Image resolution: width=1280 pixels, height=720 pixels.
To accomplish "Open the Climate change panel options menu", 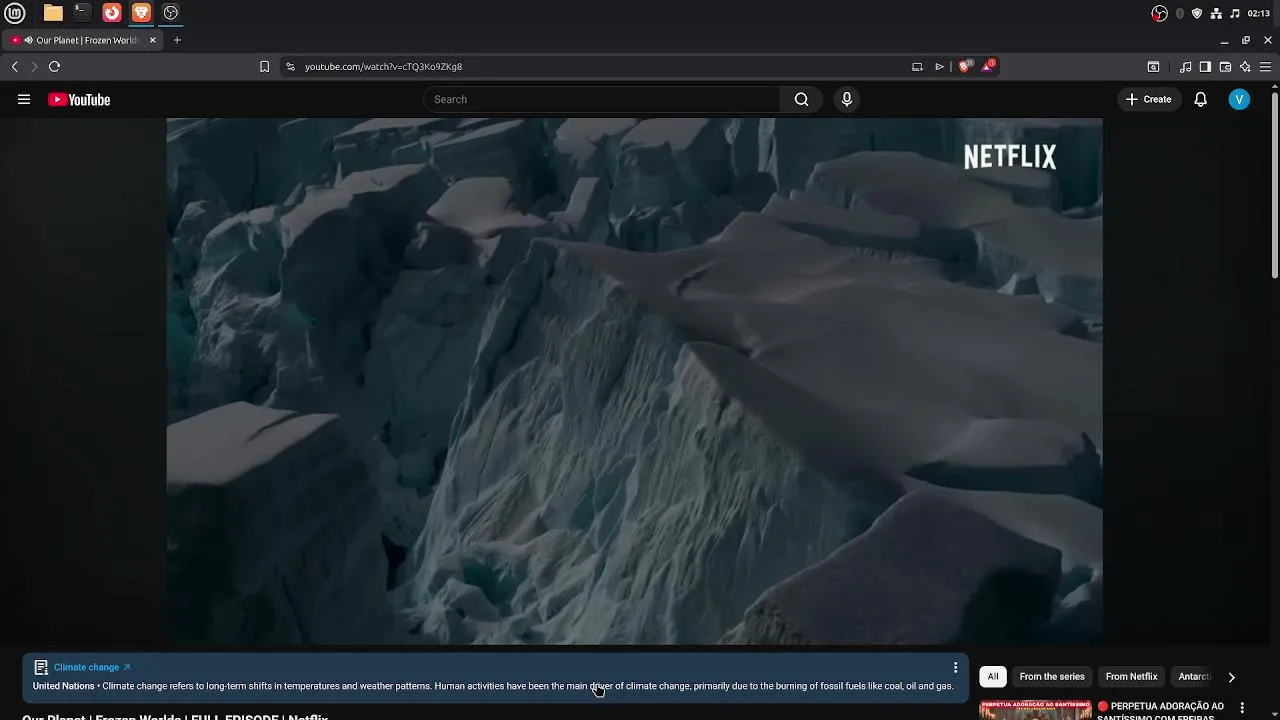I will tap(956, 667).
